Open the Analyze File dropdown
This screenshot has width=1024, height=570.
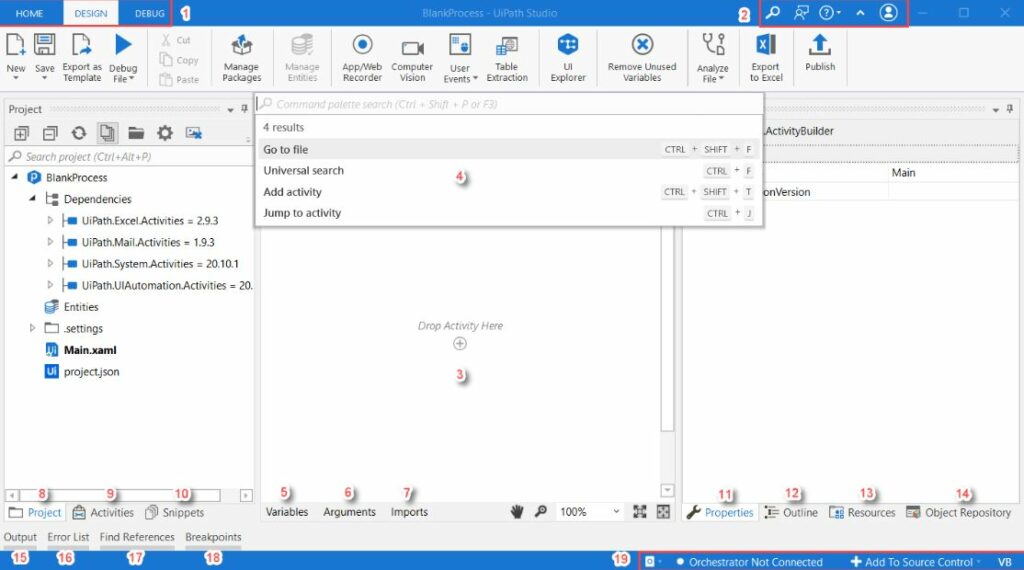point(712,59)
